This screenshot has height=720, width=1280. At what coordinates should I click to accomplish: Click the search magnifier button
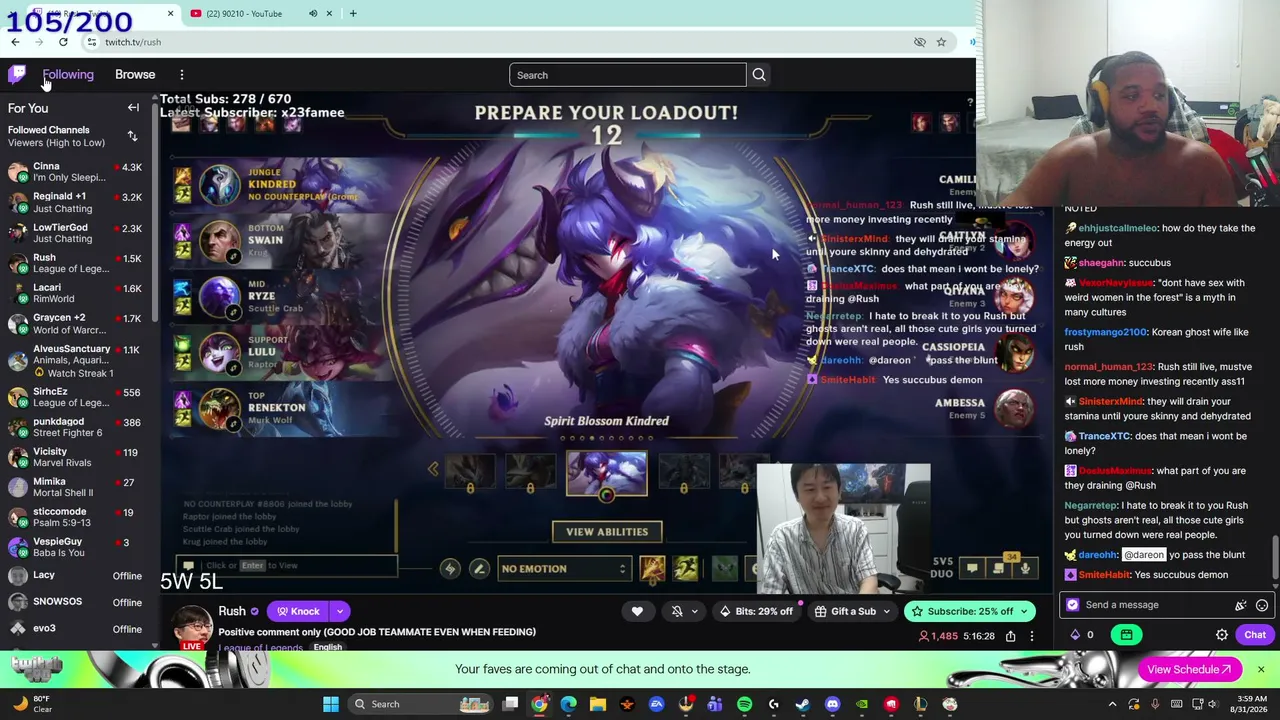759,75
